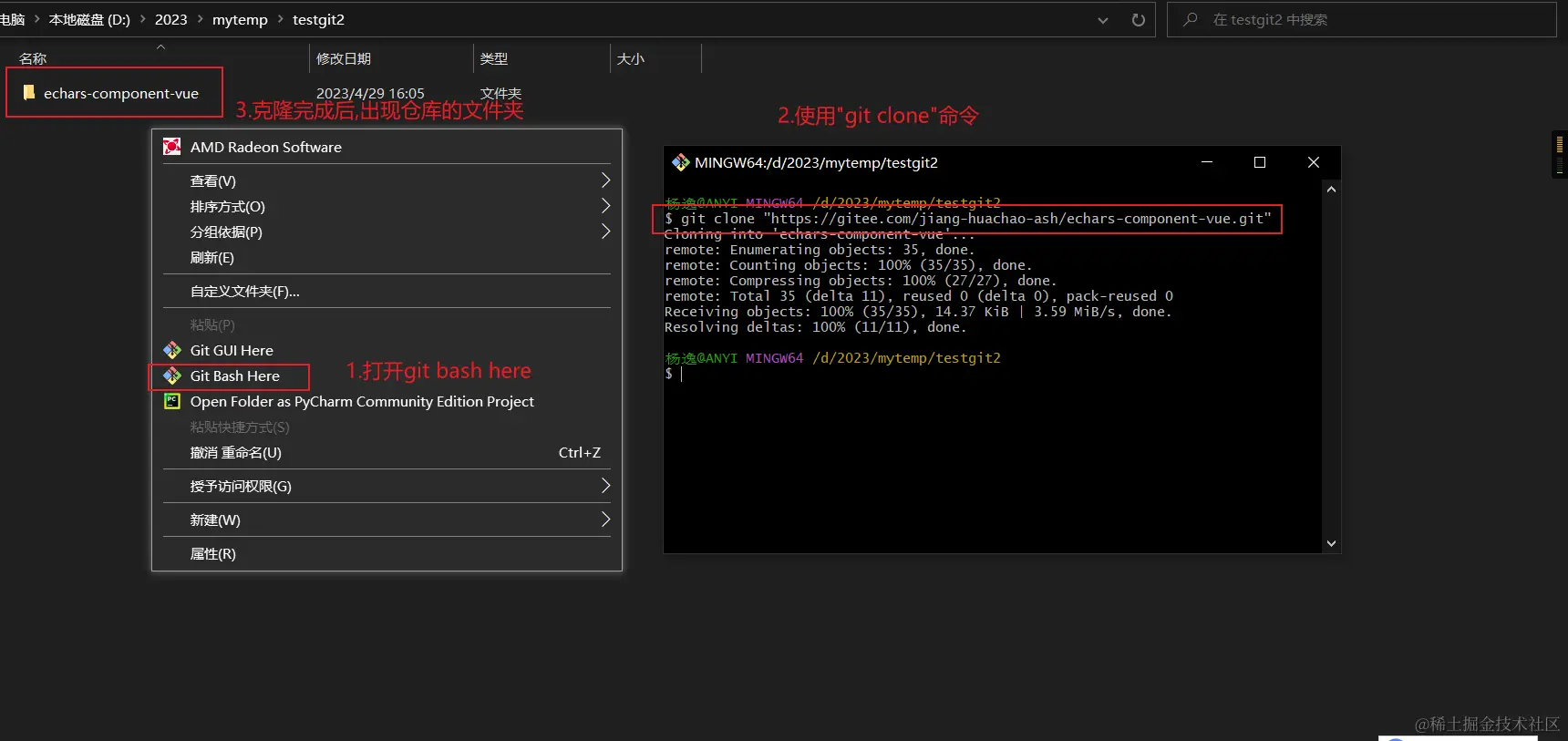Expand the 授予访问权限(G) submenu arrow

pos(605,486)
